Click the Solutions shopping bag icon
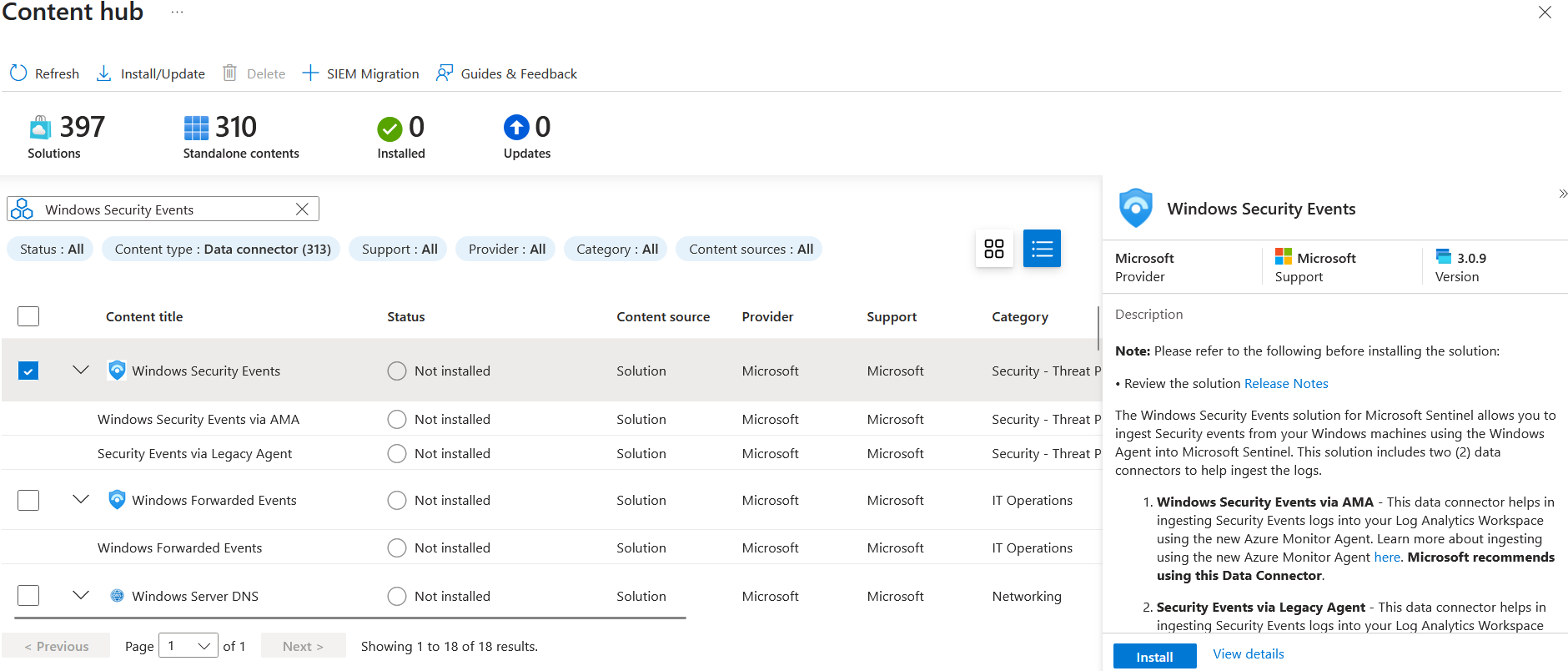This screenshot has height=671, width=1568. click(40, 128)
